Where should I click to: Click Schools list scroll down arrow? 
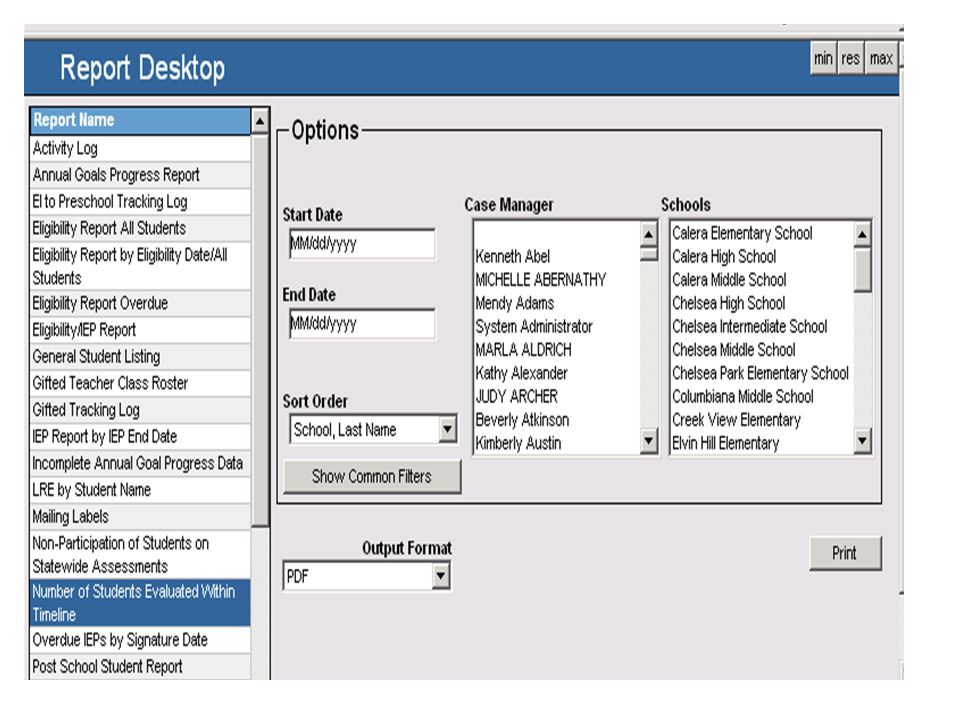click(x=862, y=441)
